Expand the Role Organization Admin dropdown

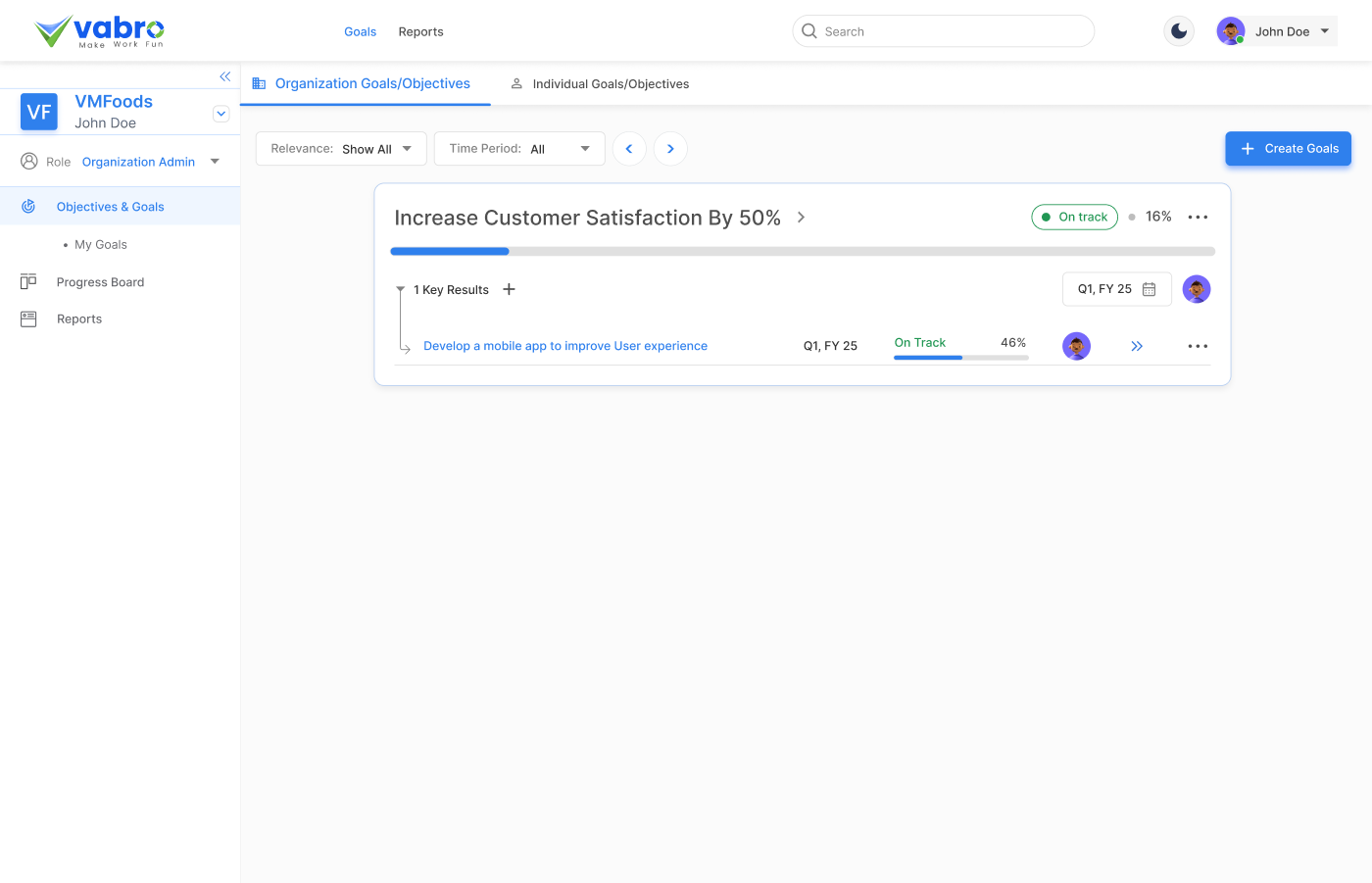click(x=215, y=162)
